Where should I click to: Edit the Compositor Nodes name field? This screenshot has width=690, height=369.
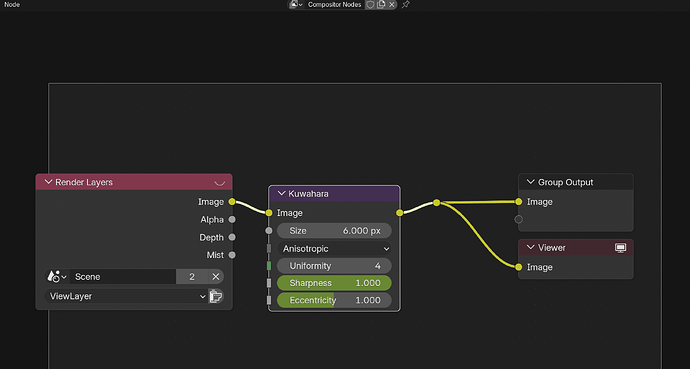(334, 4)
